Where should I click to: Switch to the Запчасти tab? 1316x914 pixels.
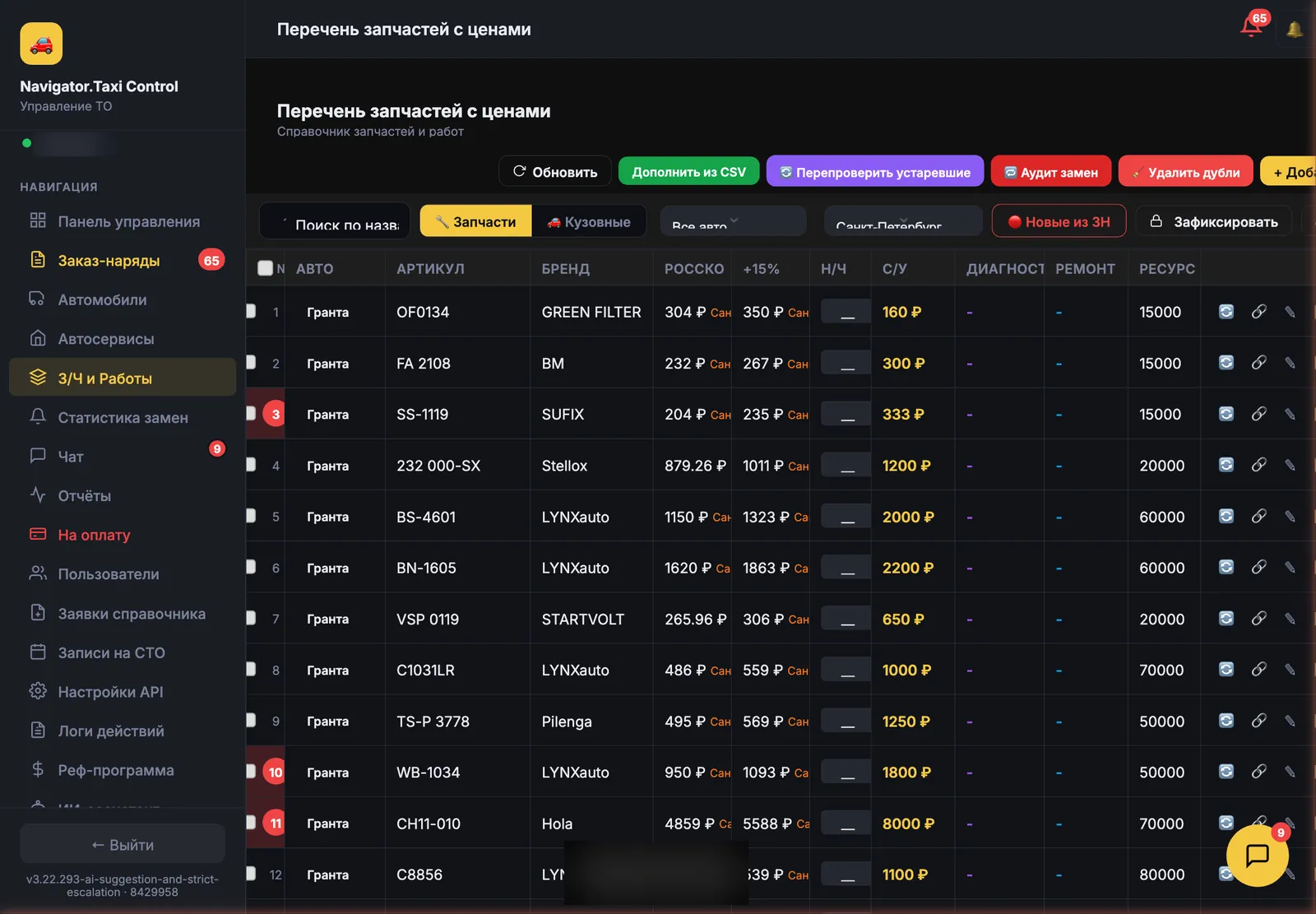pos(475,221)
